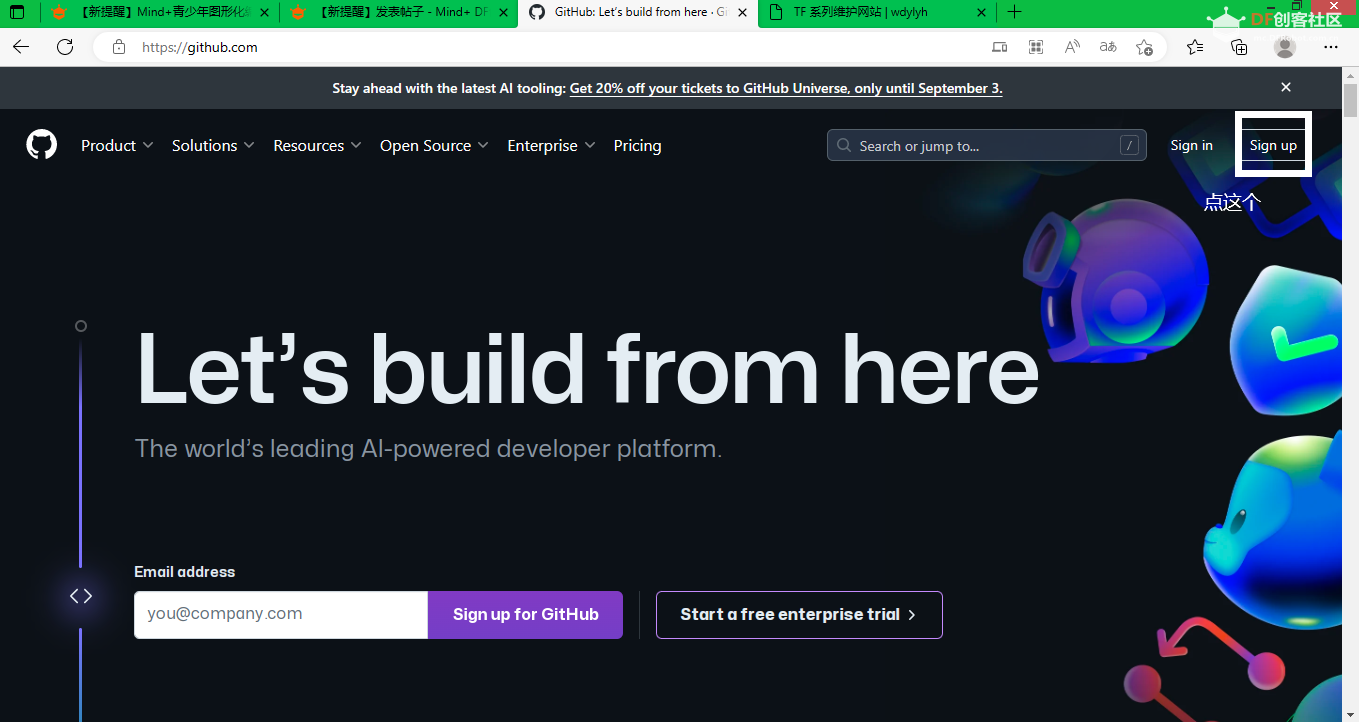Expand the Solutions menu
Screen dimensions: 1359x722
tap(213, 145)
